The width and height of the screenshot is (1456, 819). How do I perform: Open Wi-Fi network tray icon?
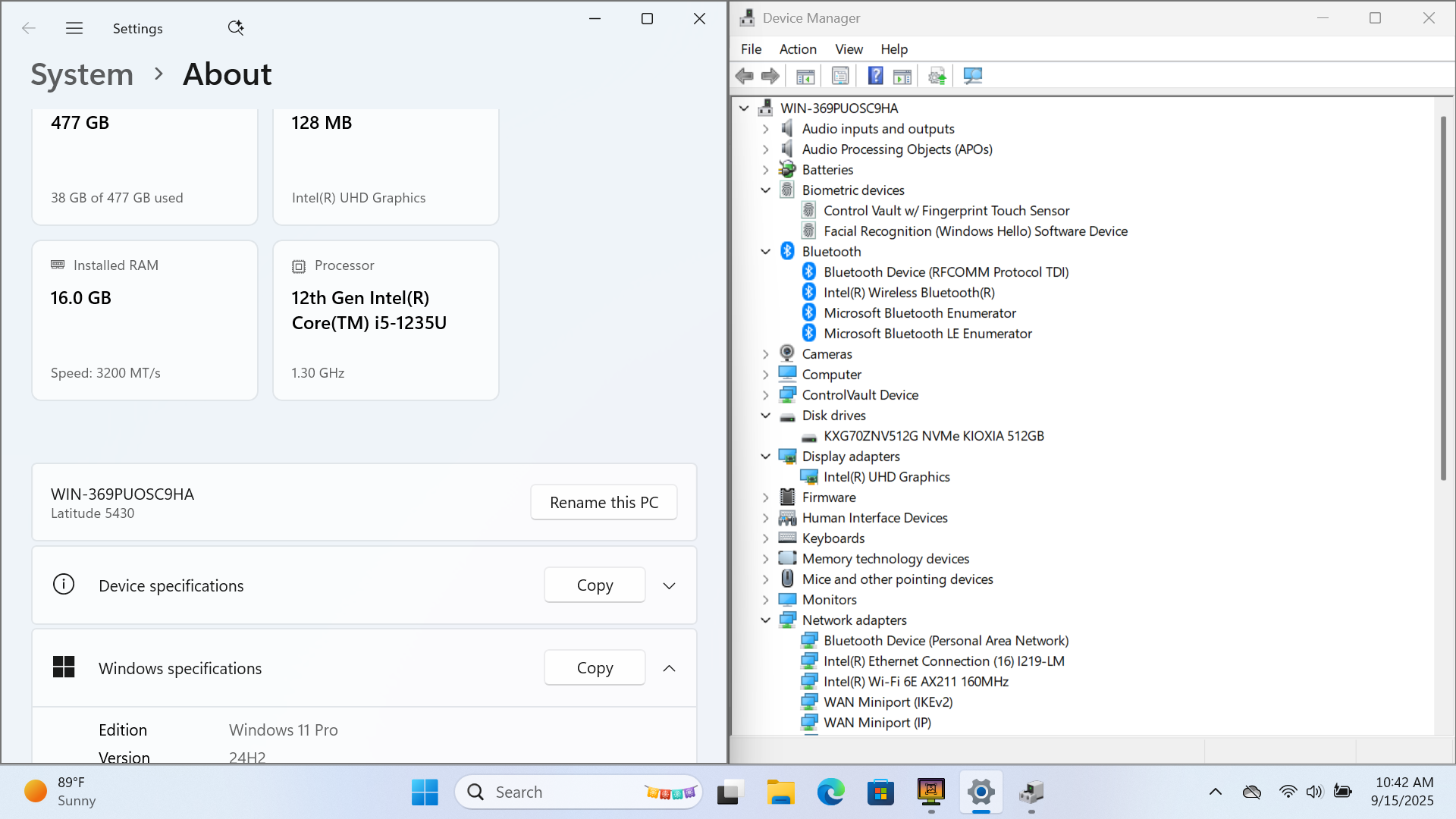(x=1288, y=792)
